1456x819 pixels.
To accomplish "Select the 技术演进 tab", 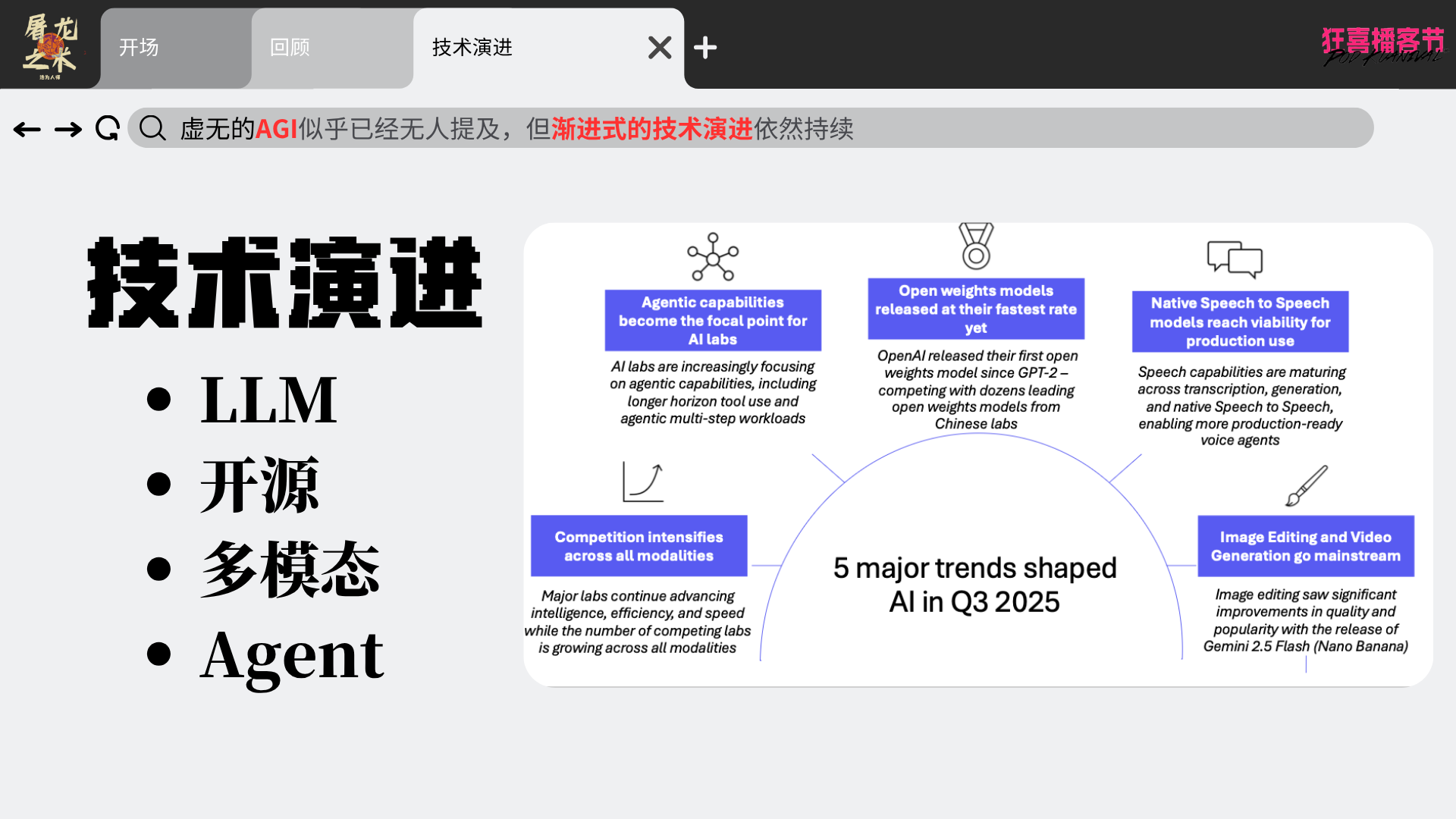I will click(516, 48).
